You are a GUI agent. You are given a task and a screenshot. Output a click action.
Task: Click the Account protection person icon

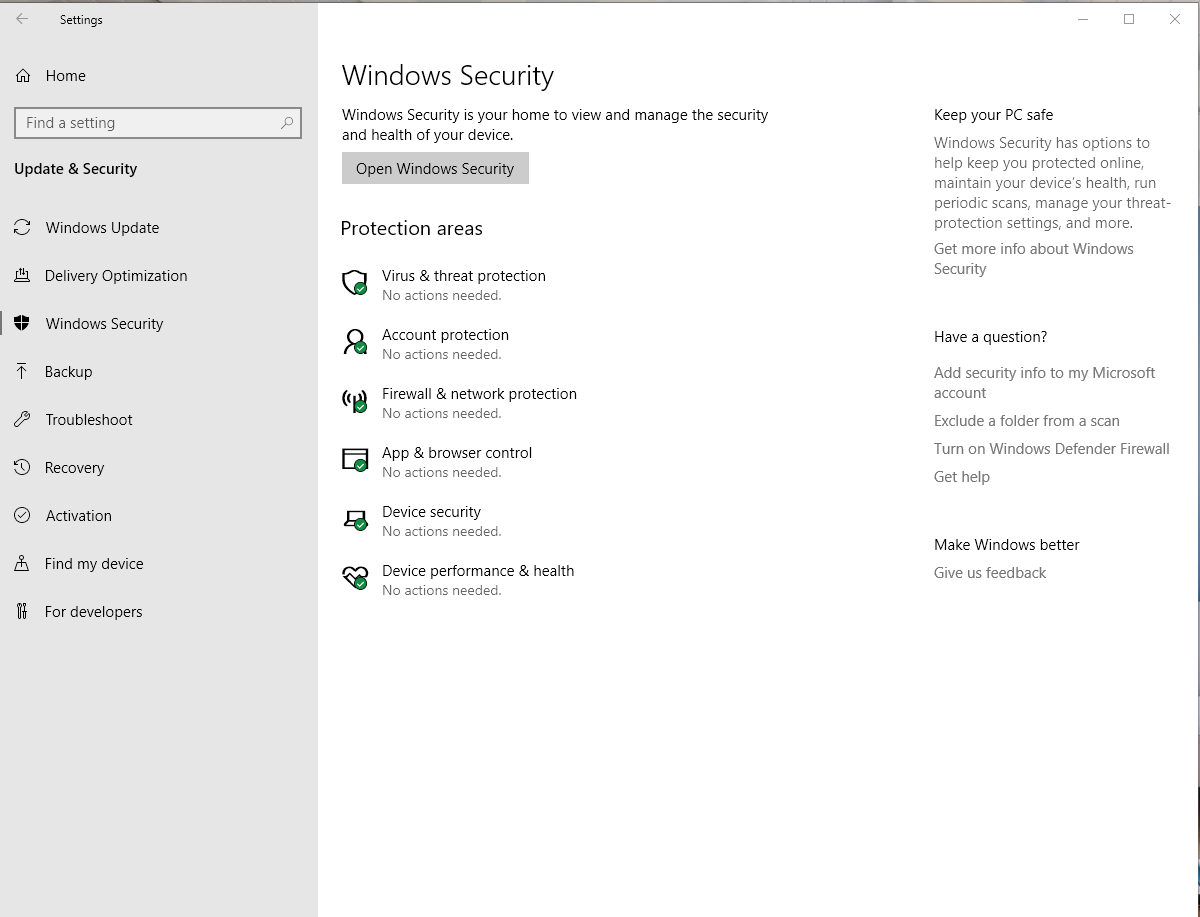pos(355,342)
